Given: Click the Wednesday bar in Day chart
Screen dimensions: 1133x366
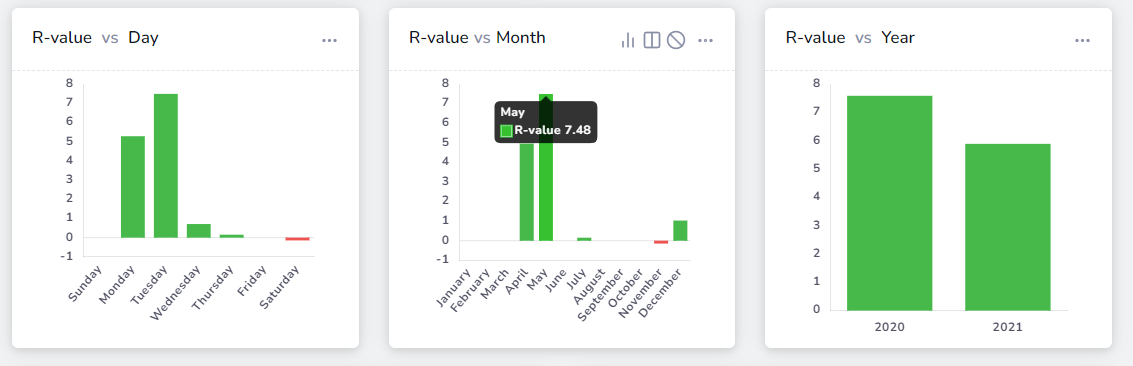Looking at the screenshot, I should 199,230.
